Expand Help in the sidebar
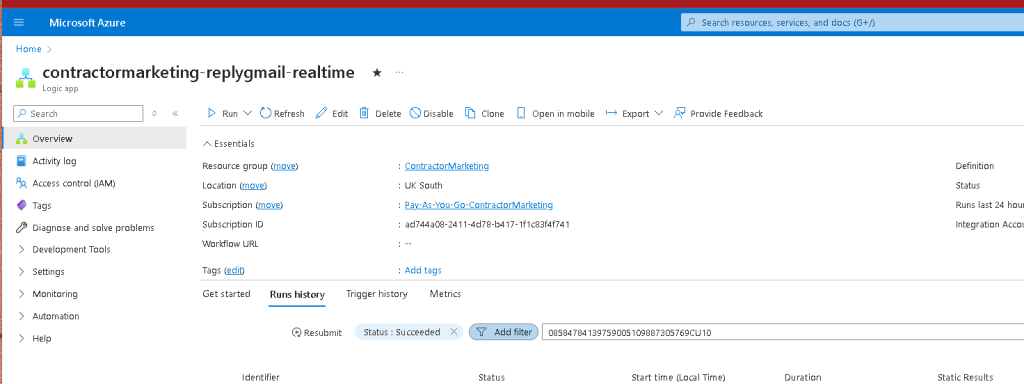The image size is (1024, 384). pos(22,338)
